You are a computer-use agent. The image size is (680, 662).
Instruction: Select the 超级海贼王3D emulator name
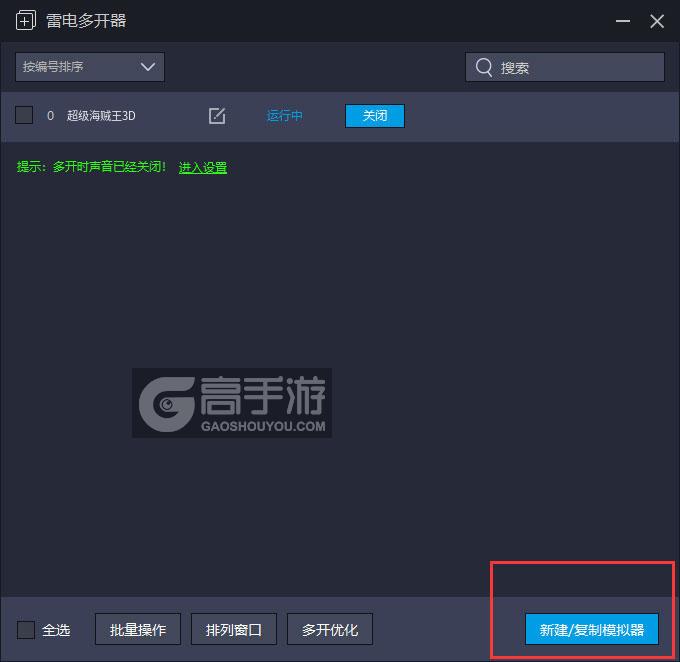click(x=101, y=116)
